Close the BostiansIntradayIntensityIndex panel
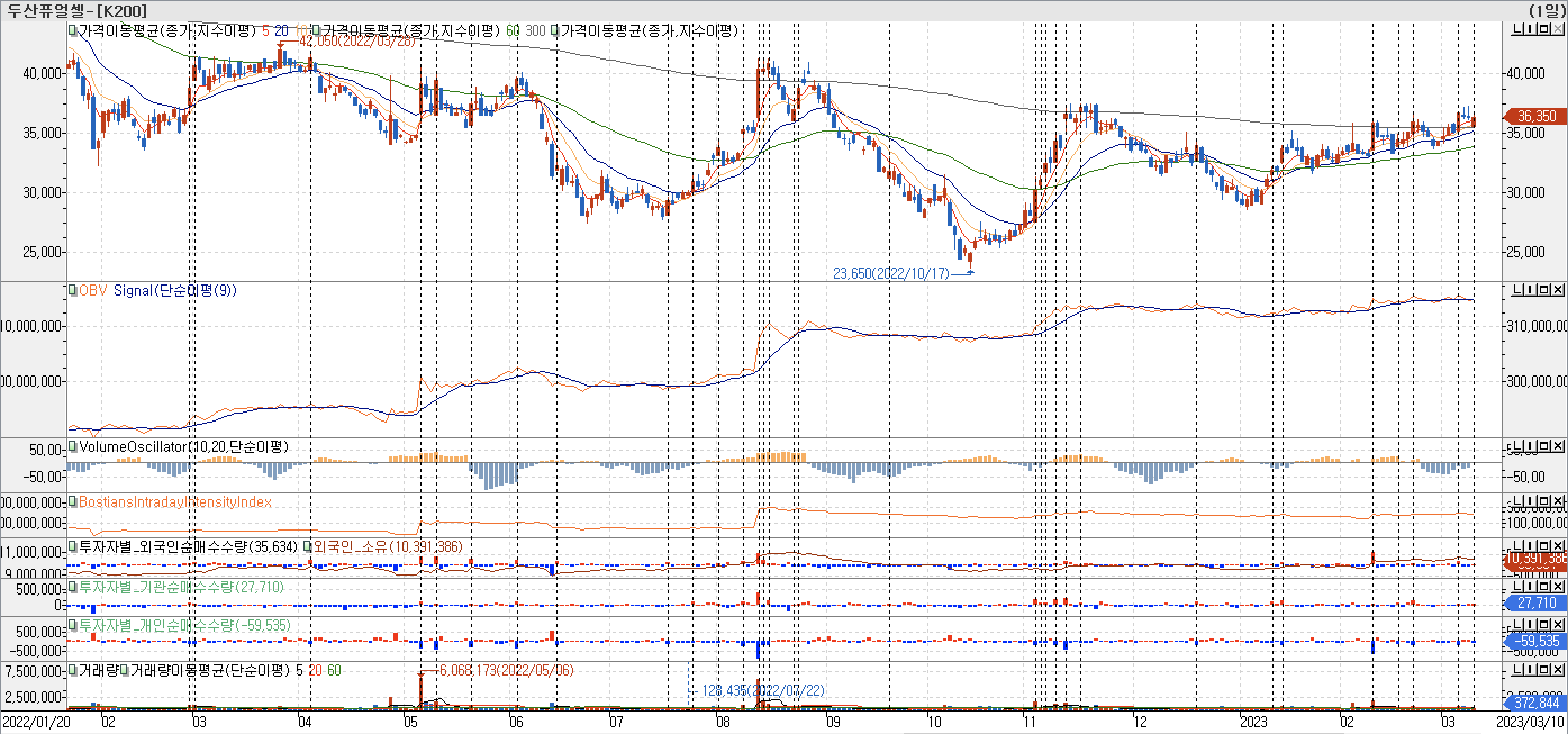This screenshot has height=734, width=1568. (1558, 501)
